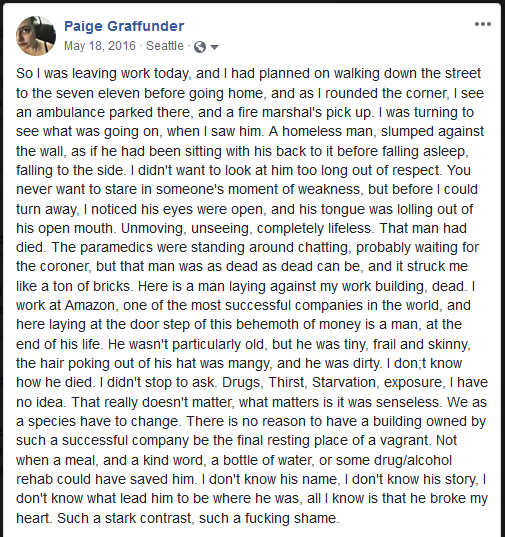The image size is (505, 537).
Task: Click the phrase 'seven eleven' in the post
Action: 98,93
